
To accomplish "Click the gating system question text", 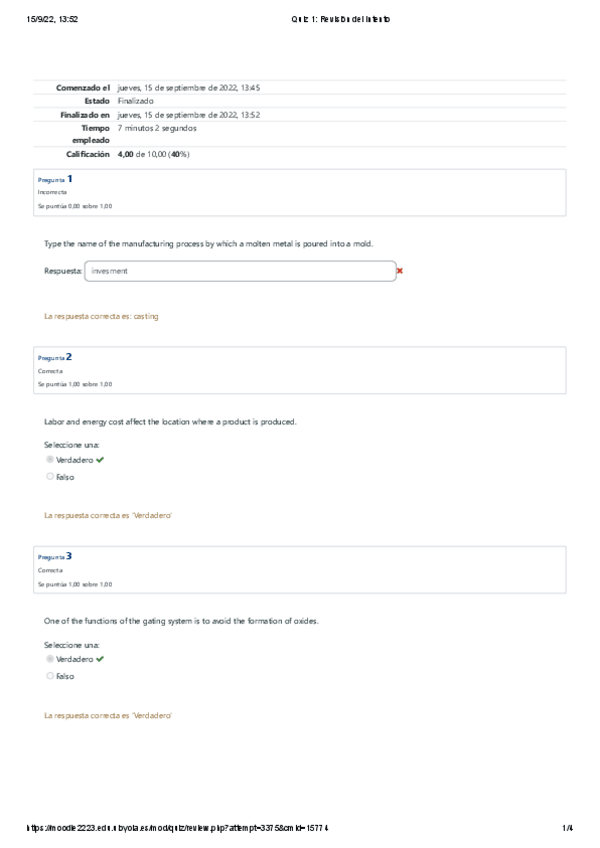I will tap(182, 621).
